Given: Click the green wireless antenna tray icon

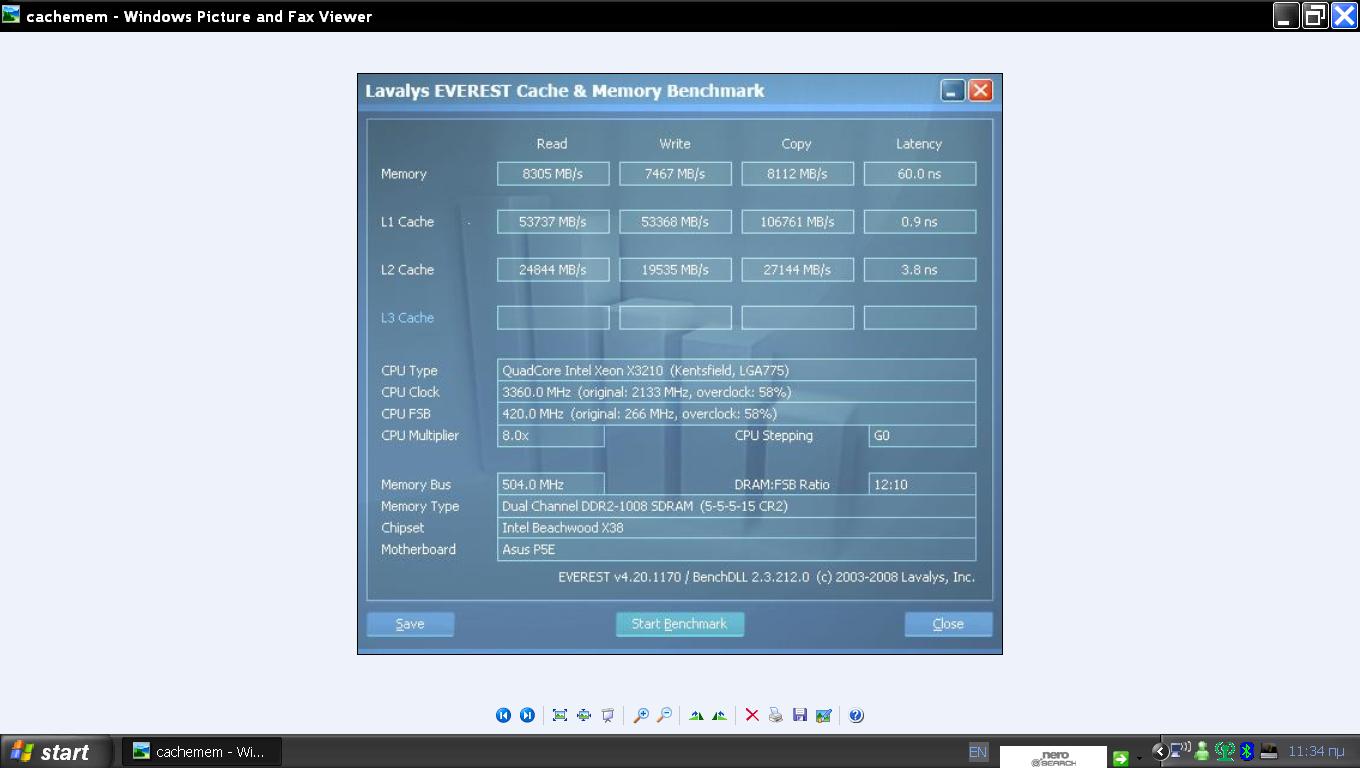Looking at the screenshot, I should (1225, 751).
